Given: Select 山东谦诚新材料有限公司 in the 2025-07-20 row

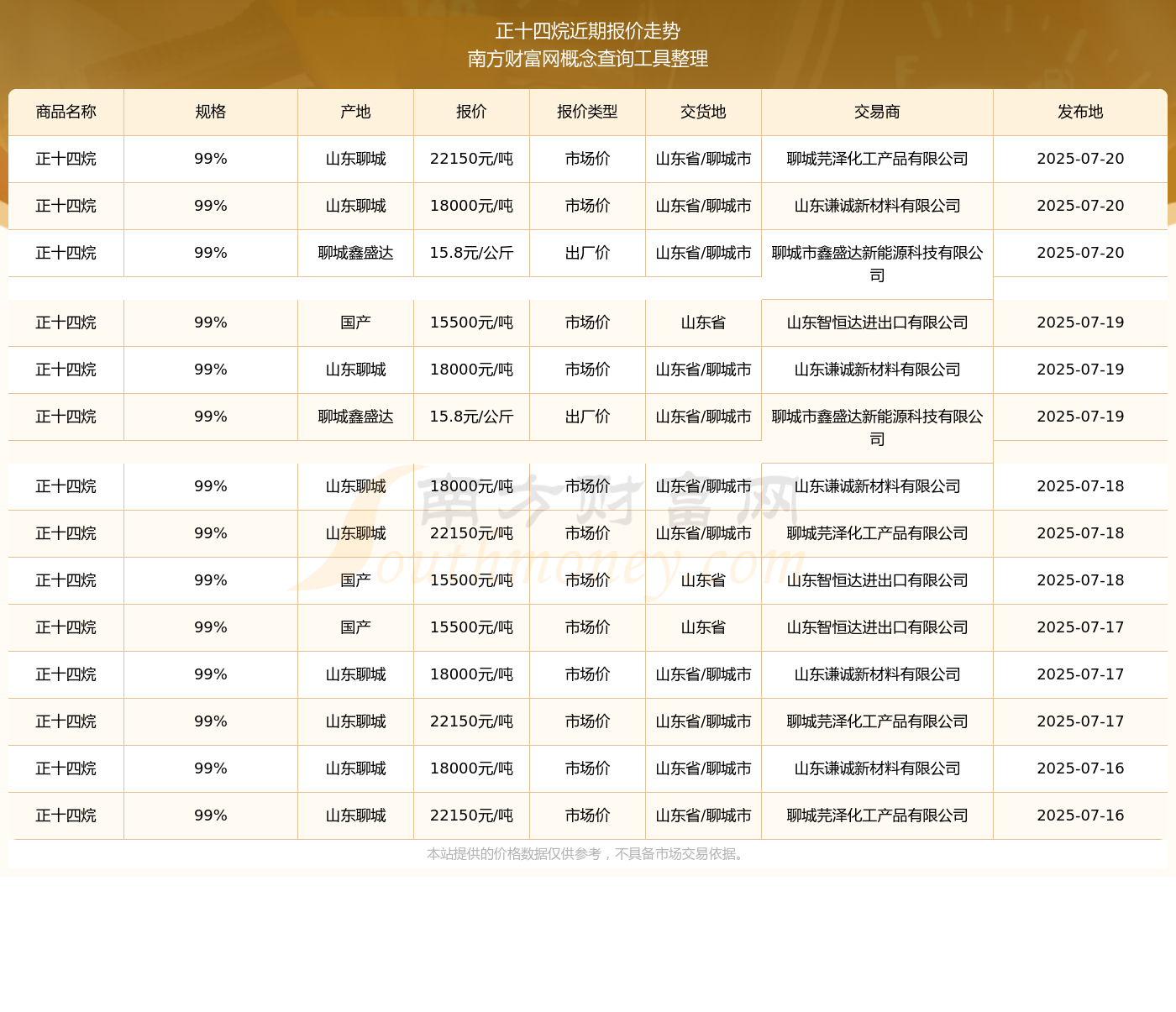Looking at the screenshot, I should (x=878, y=206).
